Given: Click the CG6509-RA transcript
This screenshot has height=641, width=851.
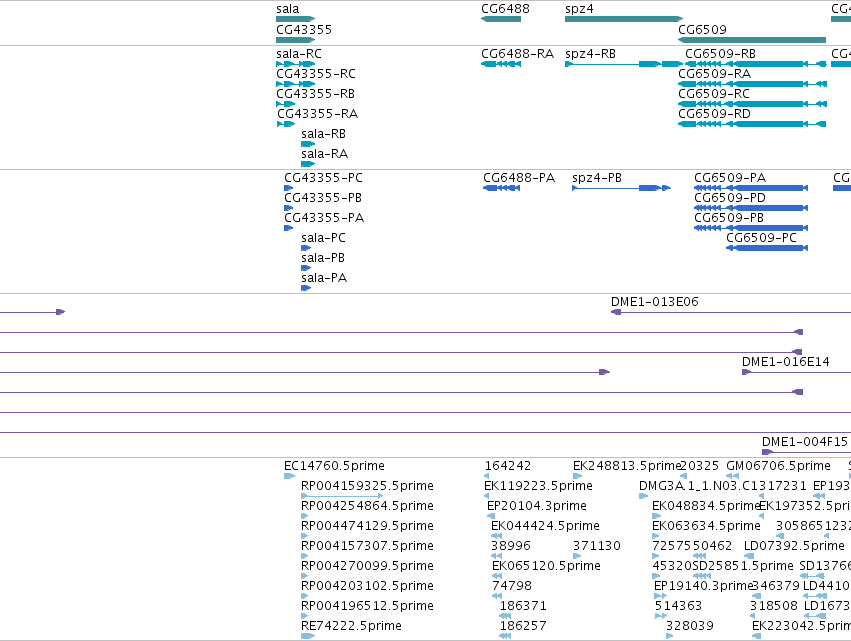Looking at the screenshot, I should click(752, 84).
